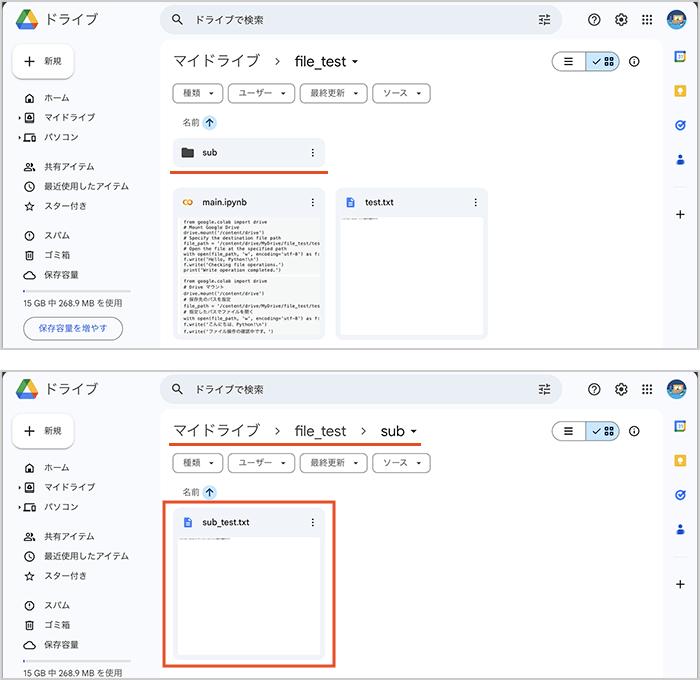The height and width of the screenshot is (680, 700).
Task: Click storage usage bar in top sidebar
Action: (77, 291)
